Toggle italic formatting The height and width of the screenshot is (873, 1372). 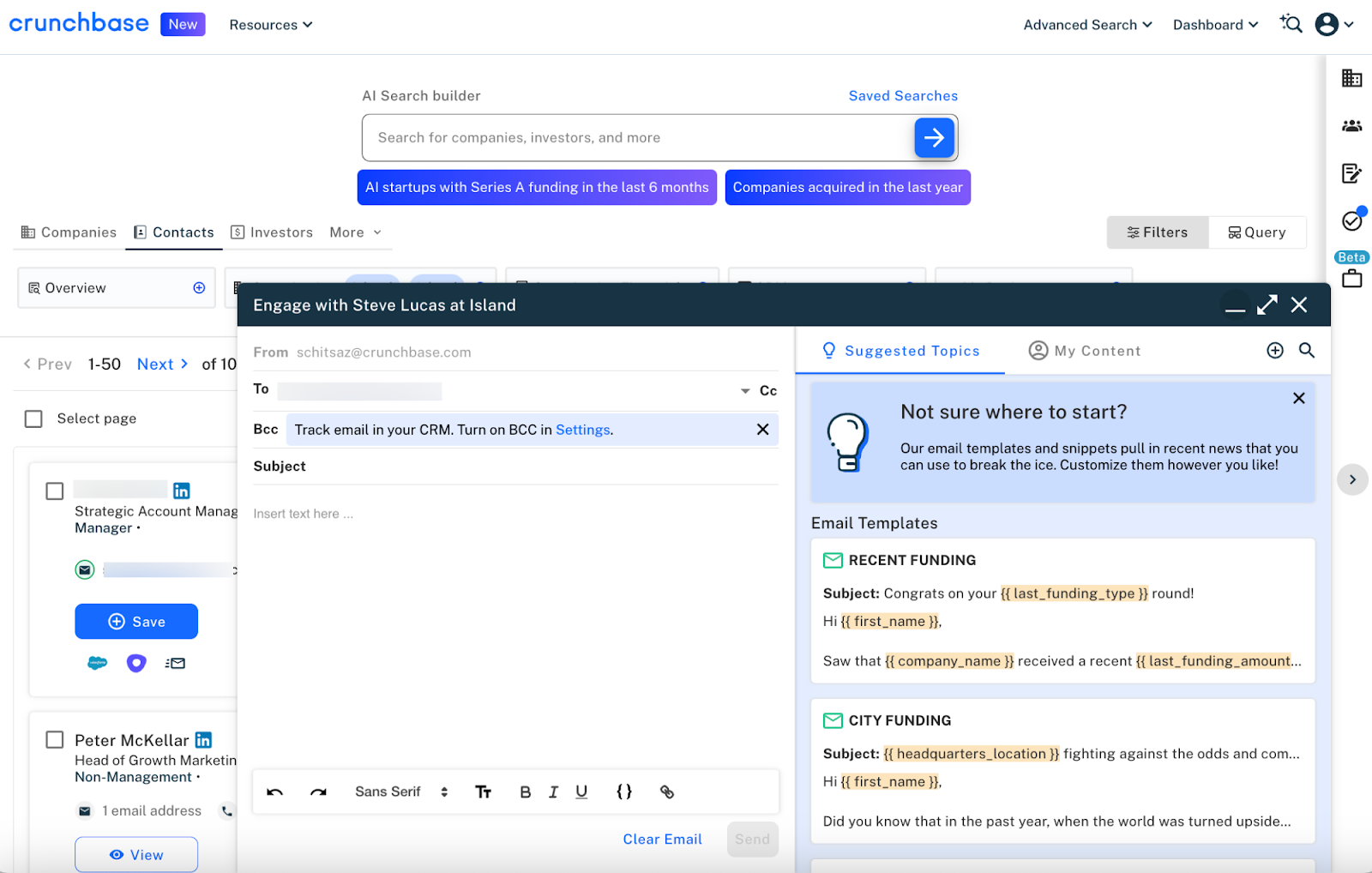coord(554,792)
